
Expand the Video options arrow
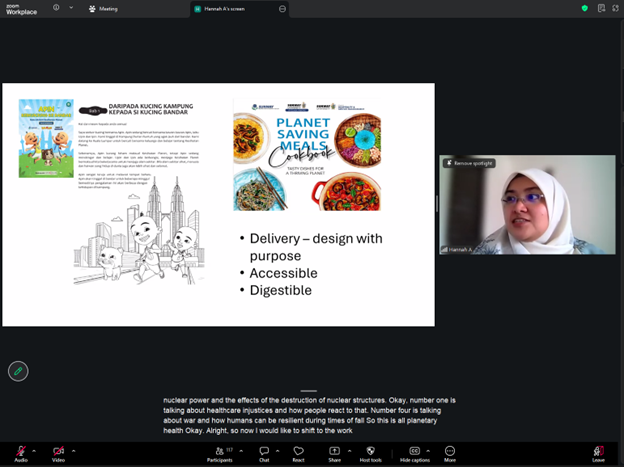(x=73, y=450)
